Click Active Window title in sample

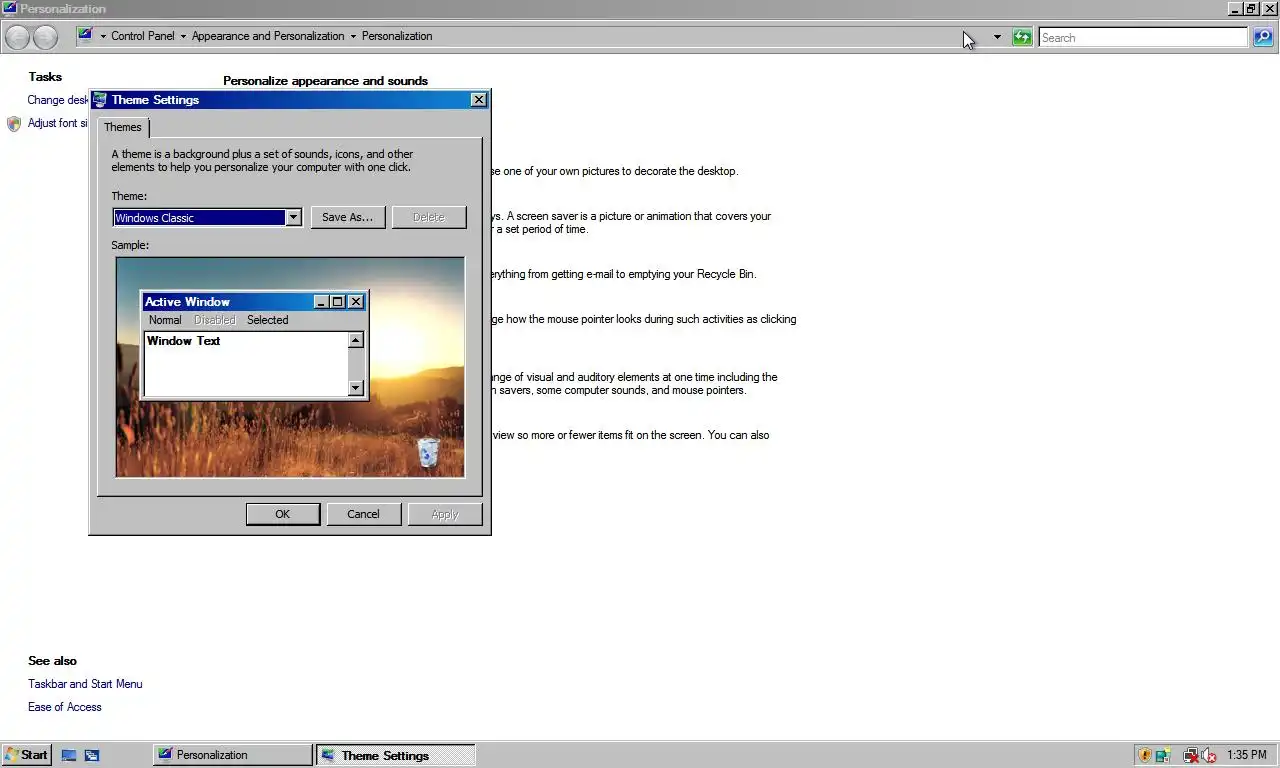[187, 302]
